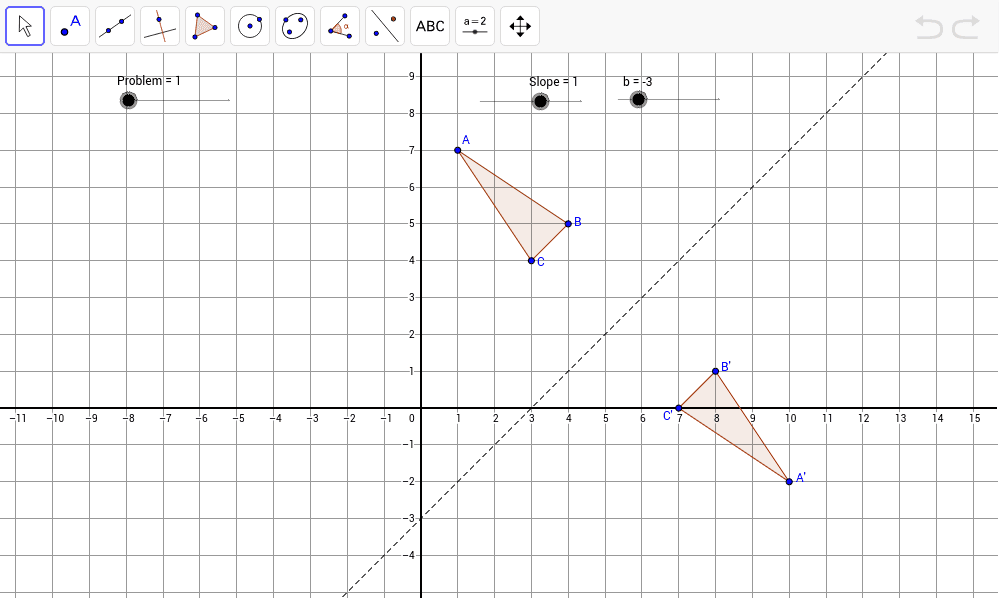Select the Point tool
Viewport: 1000px width, 600px height.
click(69, 25)
